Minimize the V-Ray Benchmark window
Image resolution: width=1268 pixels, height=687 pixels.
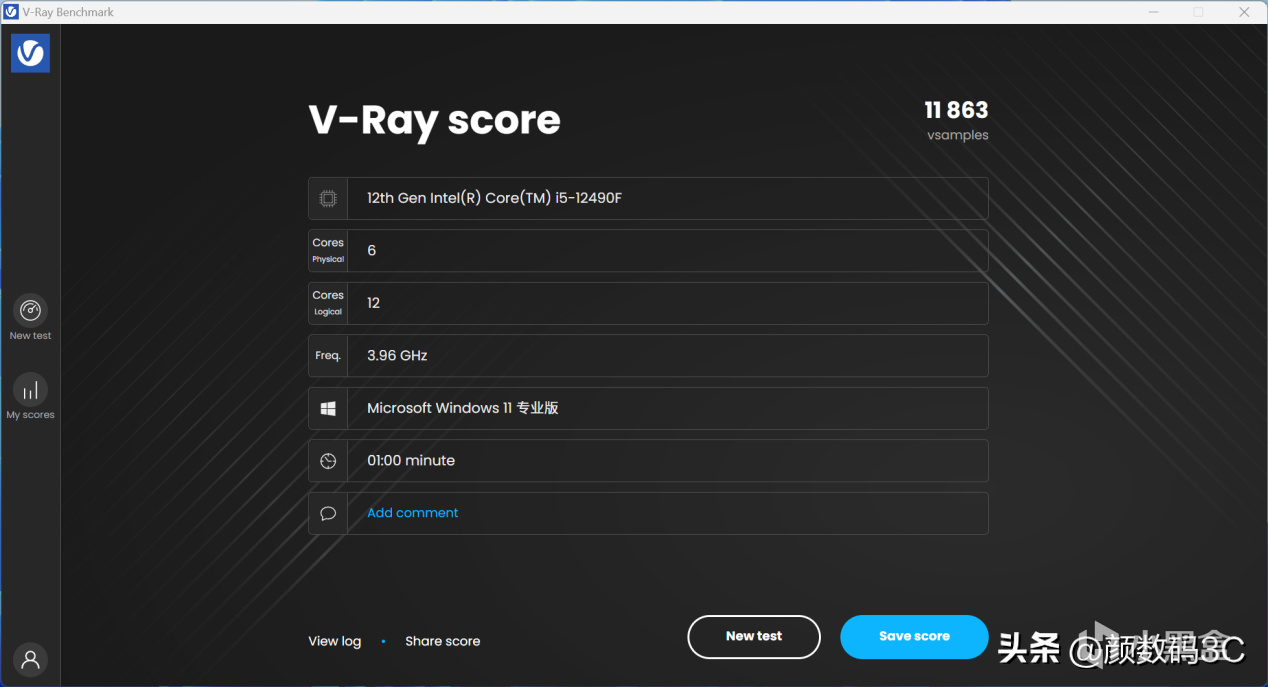[x=1152, y=12]
